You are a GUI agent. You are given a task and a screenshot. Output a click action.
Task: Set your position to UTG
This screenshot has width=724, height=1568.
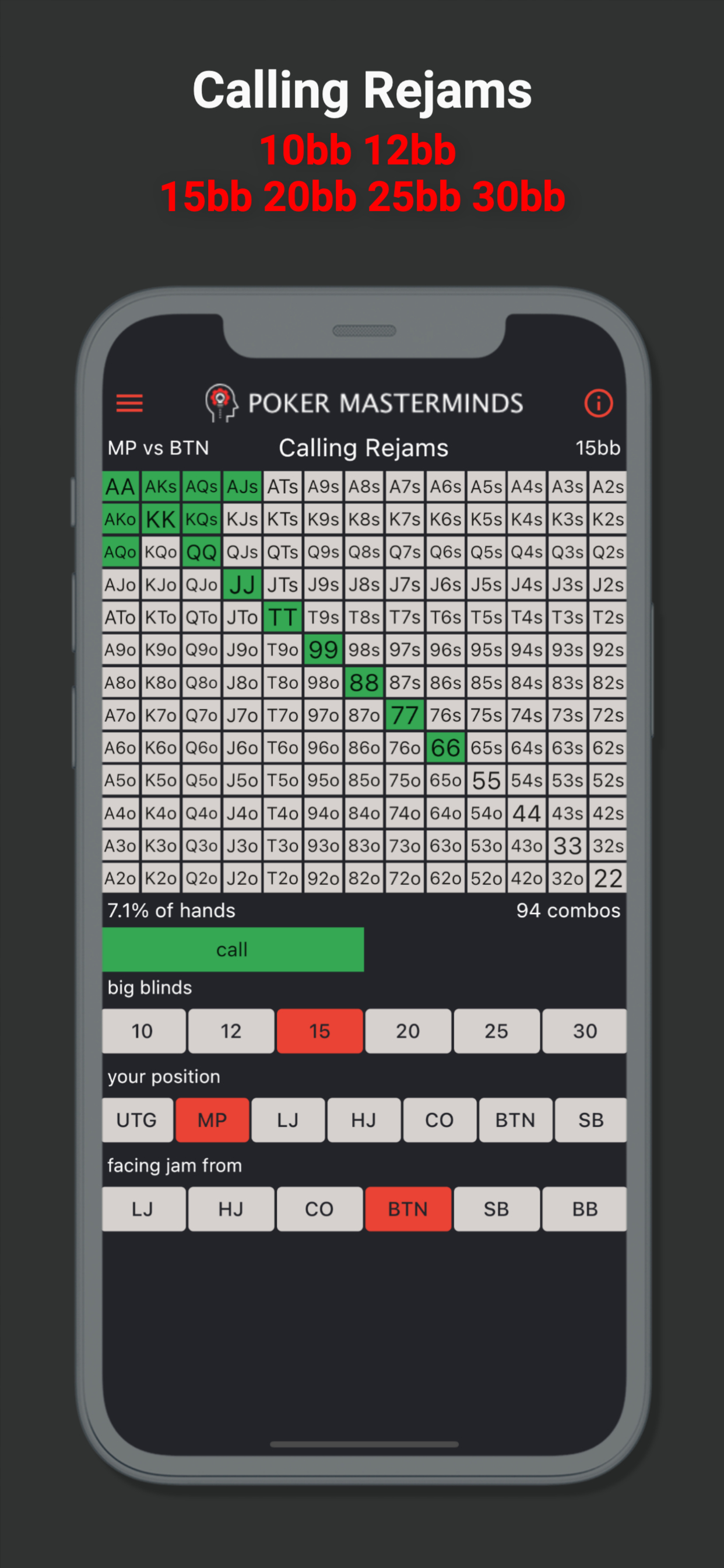[x=138, y=1119]
